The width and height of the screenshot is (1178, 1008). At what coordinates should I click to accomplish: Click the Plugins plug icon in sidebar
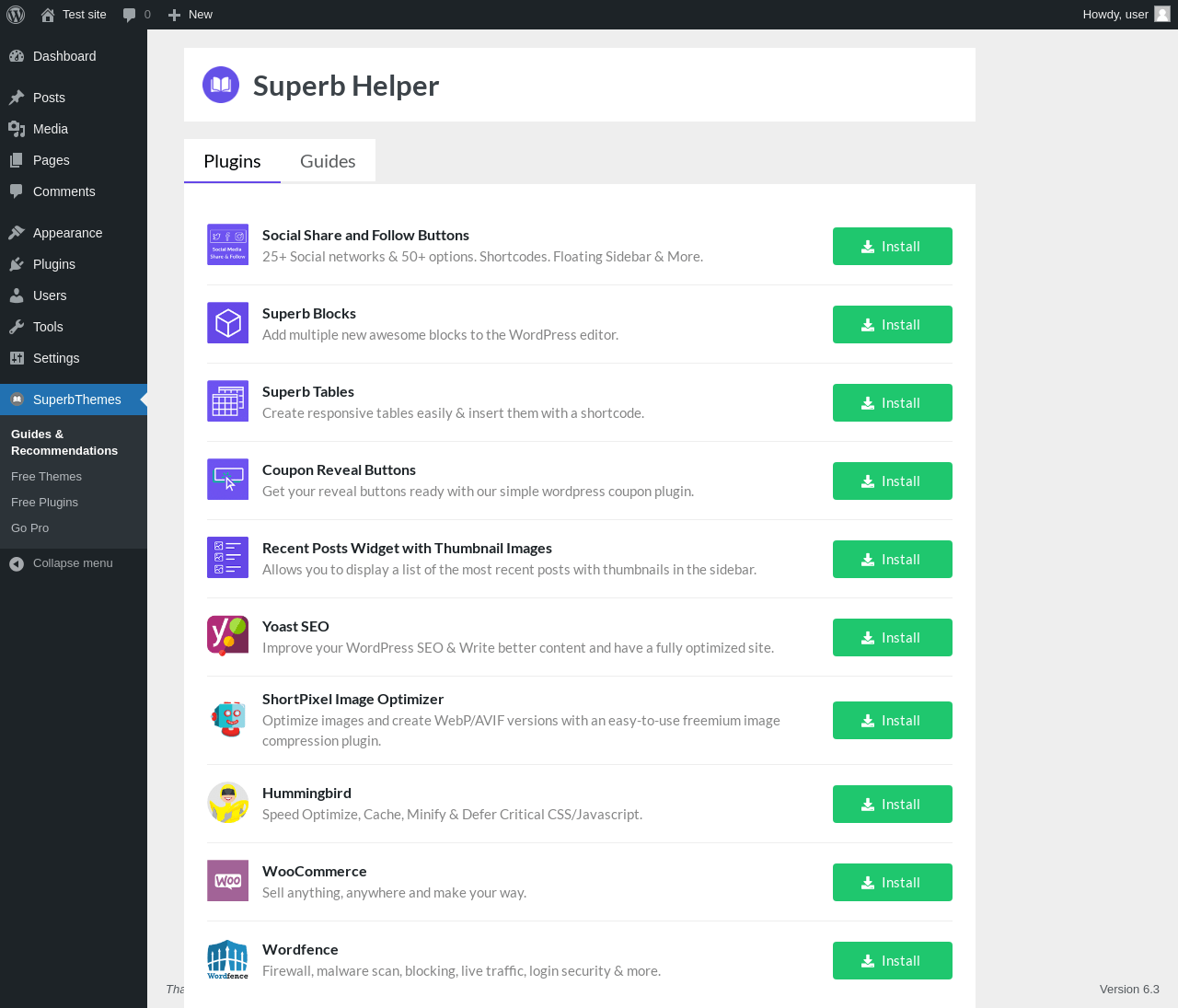17,264
